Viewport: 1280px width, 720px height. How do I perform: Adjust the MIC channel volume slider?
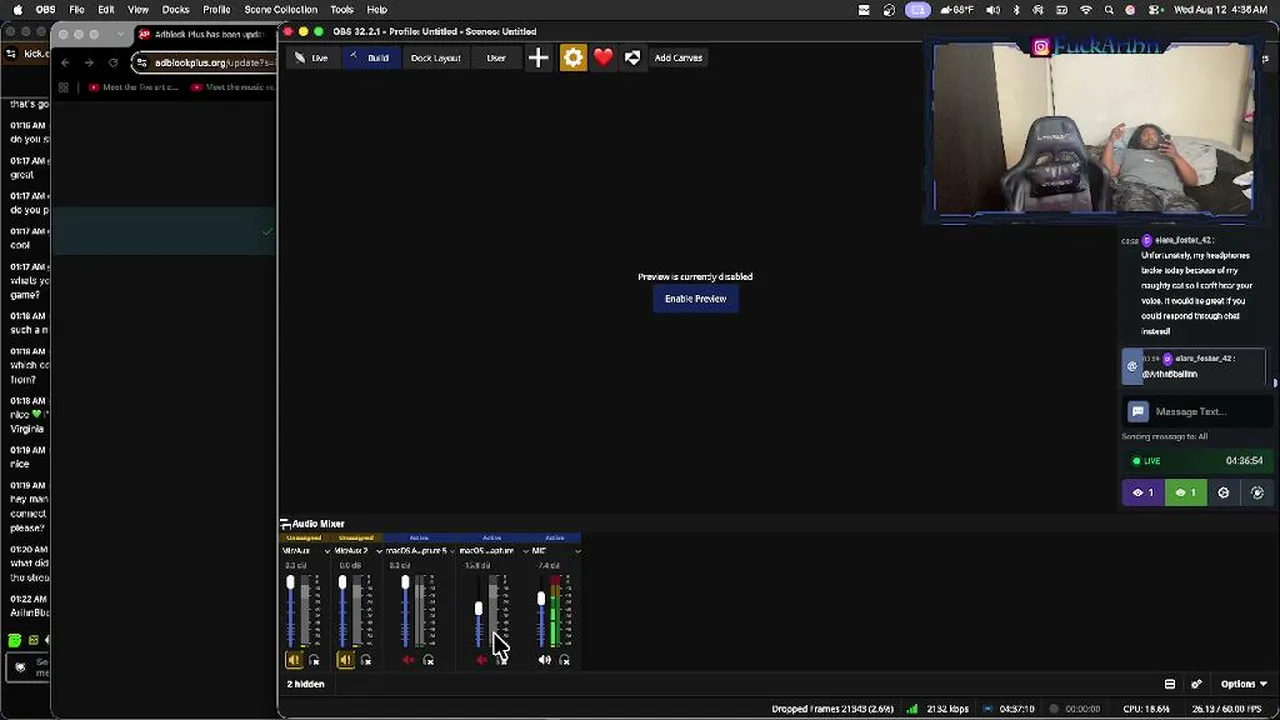(541, 611)
